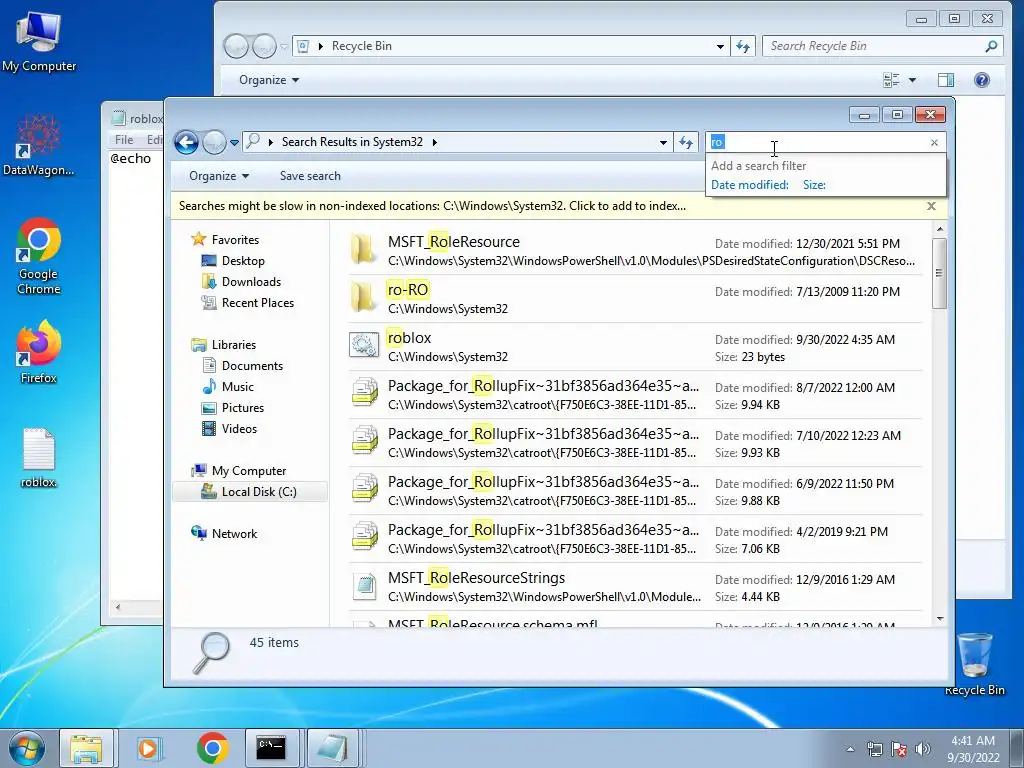Select the Firefox desktop shortcut
Screen dimensions: 1024x768
tap(39, 352)
